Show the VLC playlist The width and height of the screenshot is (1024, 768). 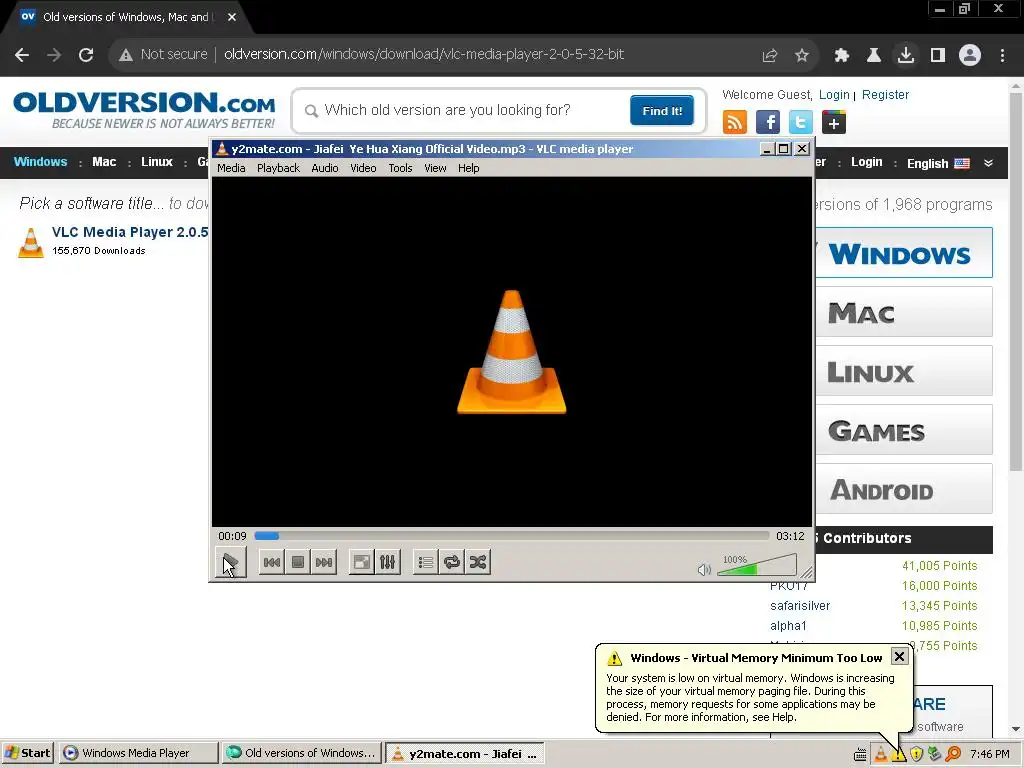[x=426, y=562]
